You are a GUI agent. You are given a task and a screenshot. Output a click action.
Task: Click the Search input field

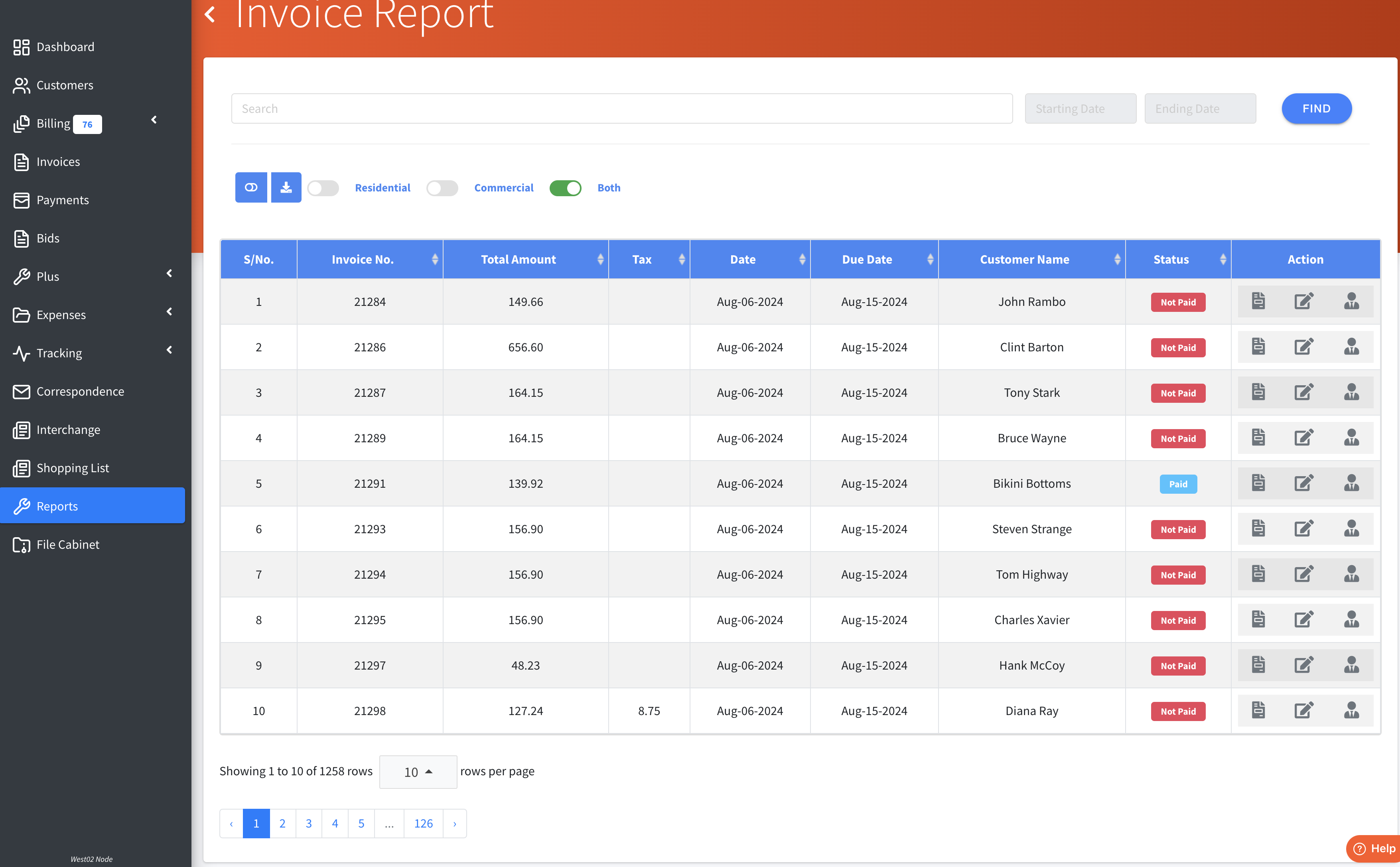pos(621,108)
